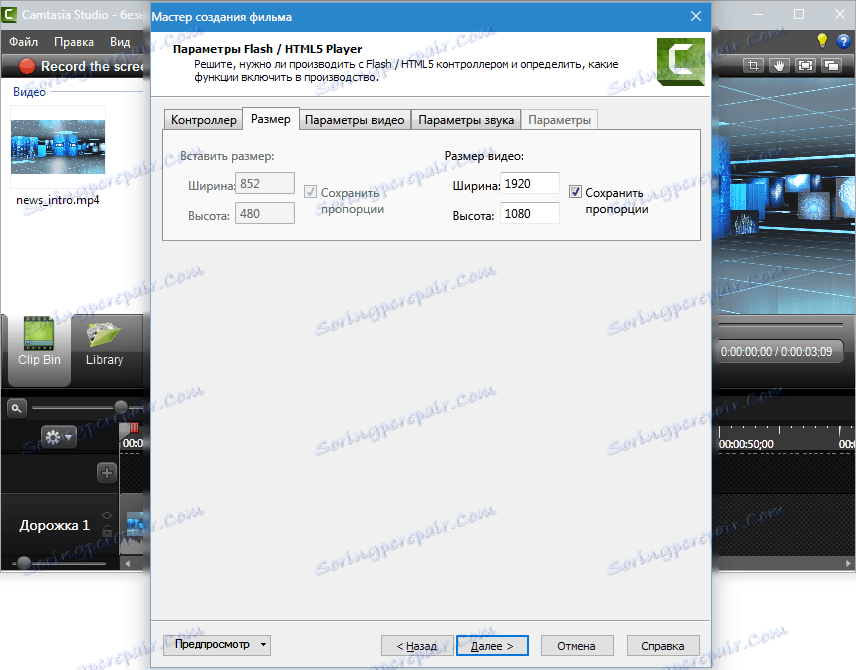Select the Pan hand tool above the preview
Screen dimensions: 856x670
pyautogui.click(x=779, y=64)
